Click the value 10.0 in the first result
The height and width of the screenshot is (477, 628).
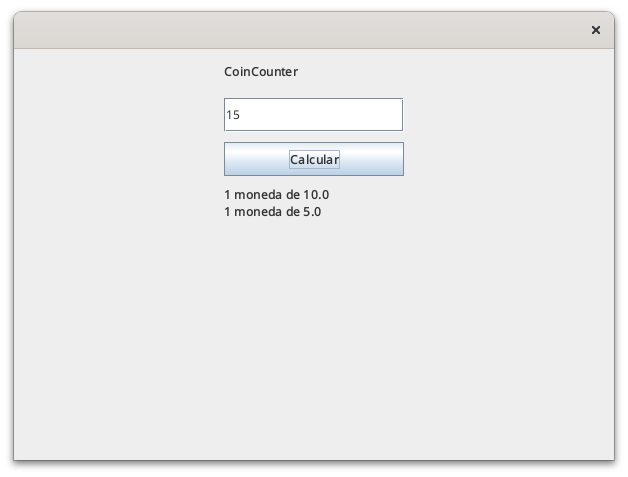pyautogui.click(x=316, y=195)
